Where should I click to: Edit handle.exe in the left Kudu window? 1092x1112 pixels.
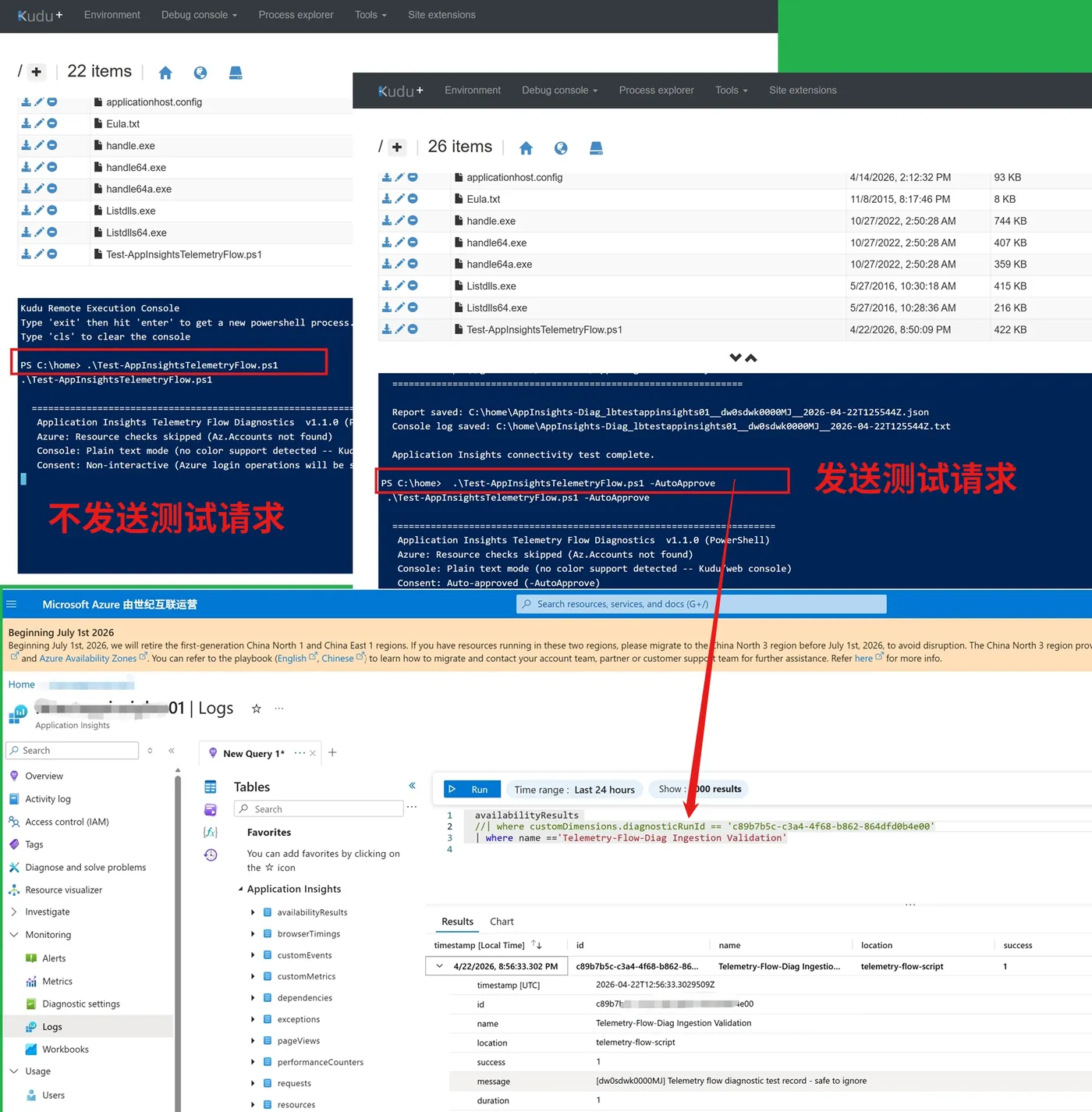tap(39, 145)
